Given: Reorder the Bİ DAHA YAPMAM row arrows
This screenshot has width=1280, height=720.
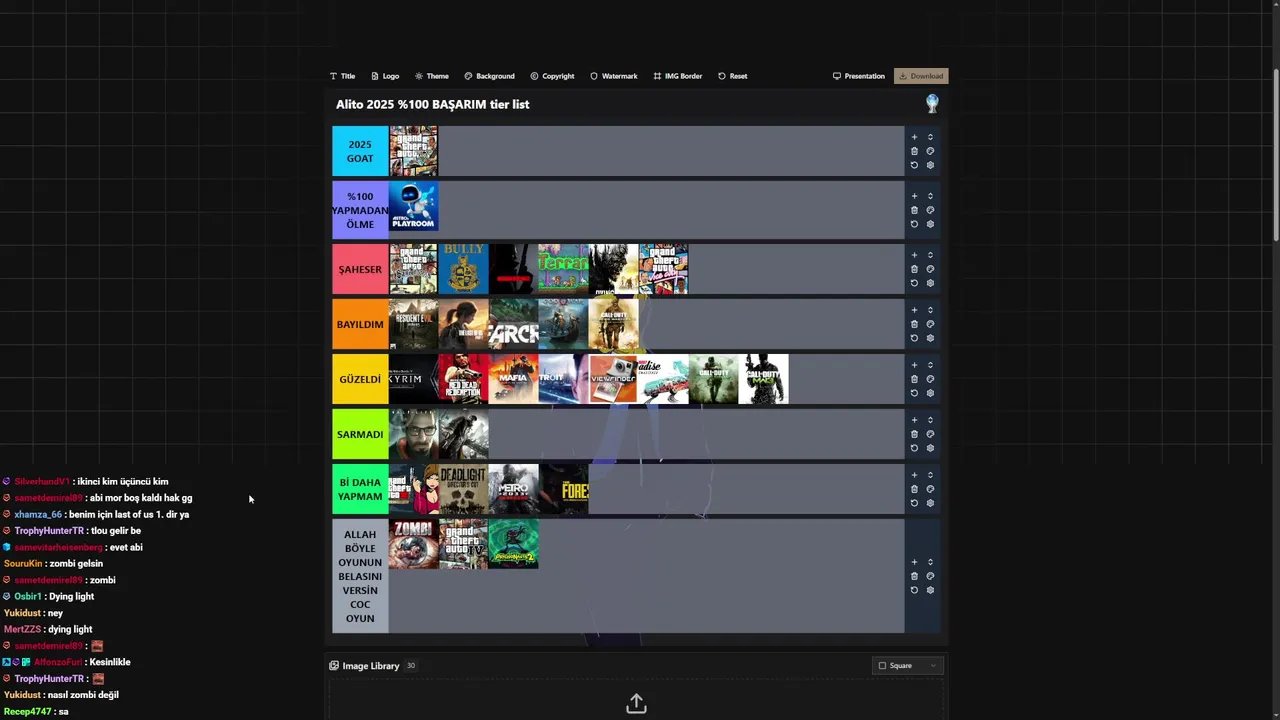Looking at the screenshot, I should pos(930,475).
